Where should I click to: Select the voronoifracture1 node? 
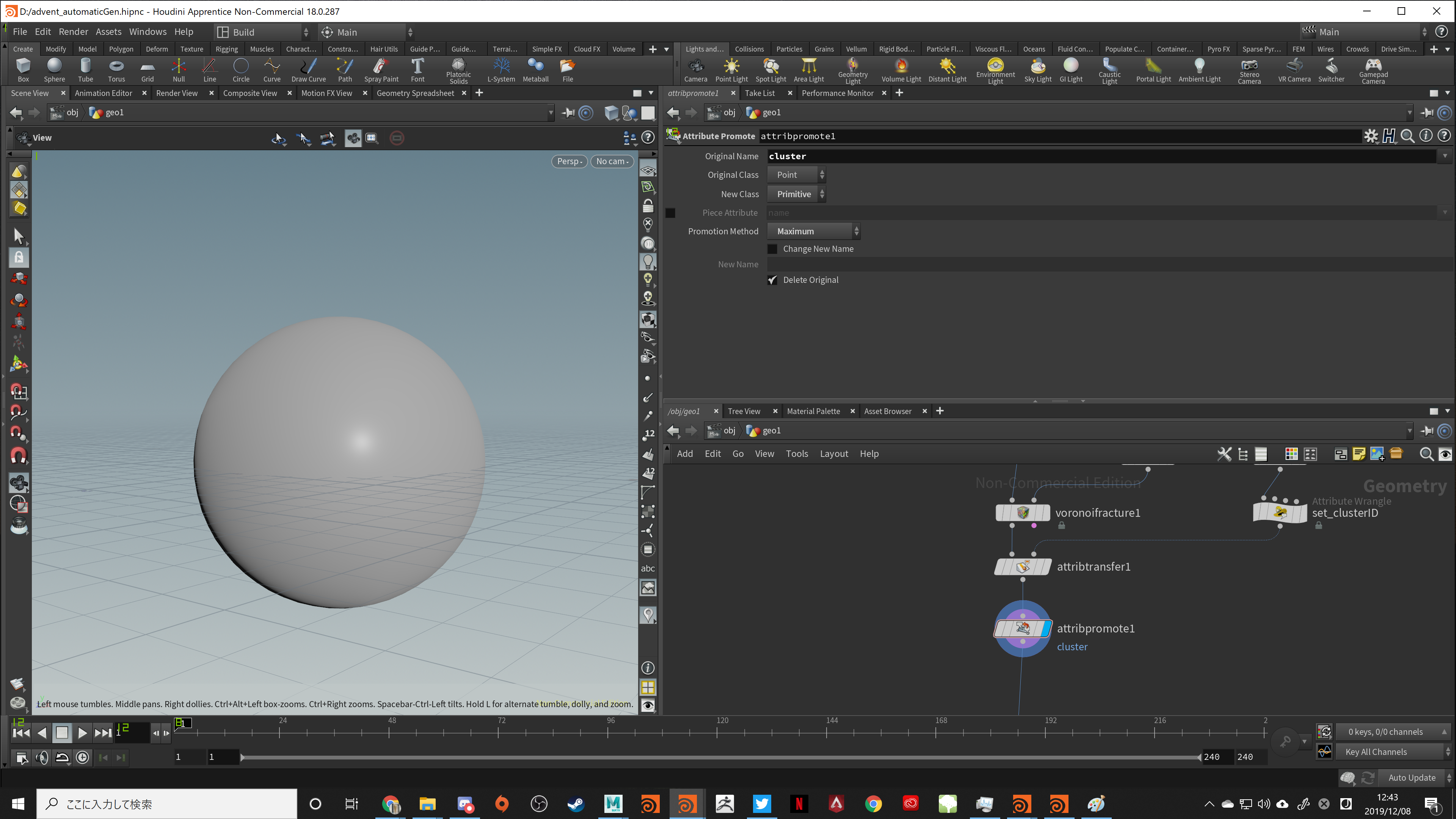1023,513
